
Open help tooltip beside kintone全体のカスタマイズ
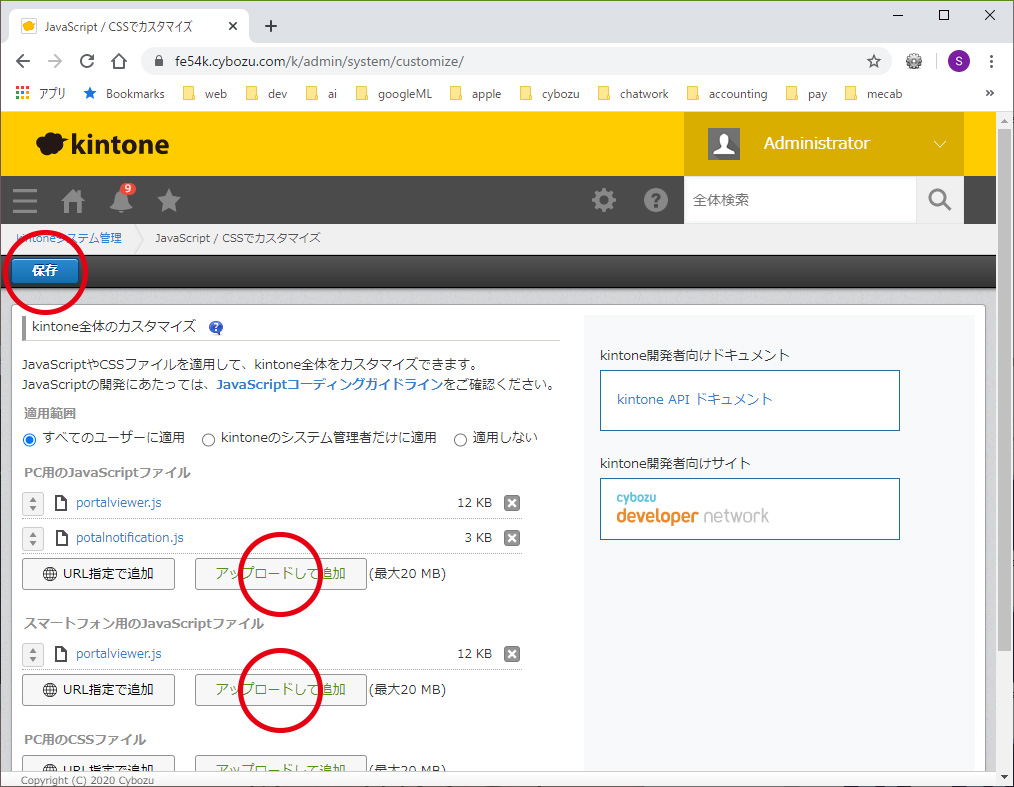pos(216,327)
